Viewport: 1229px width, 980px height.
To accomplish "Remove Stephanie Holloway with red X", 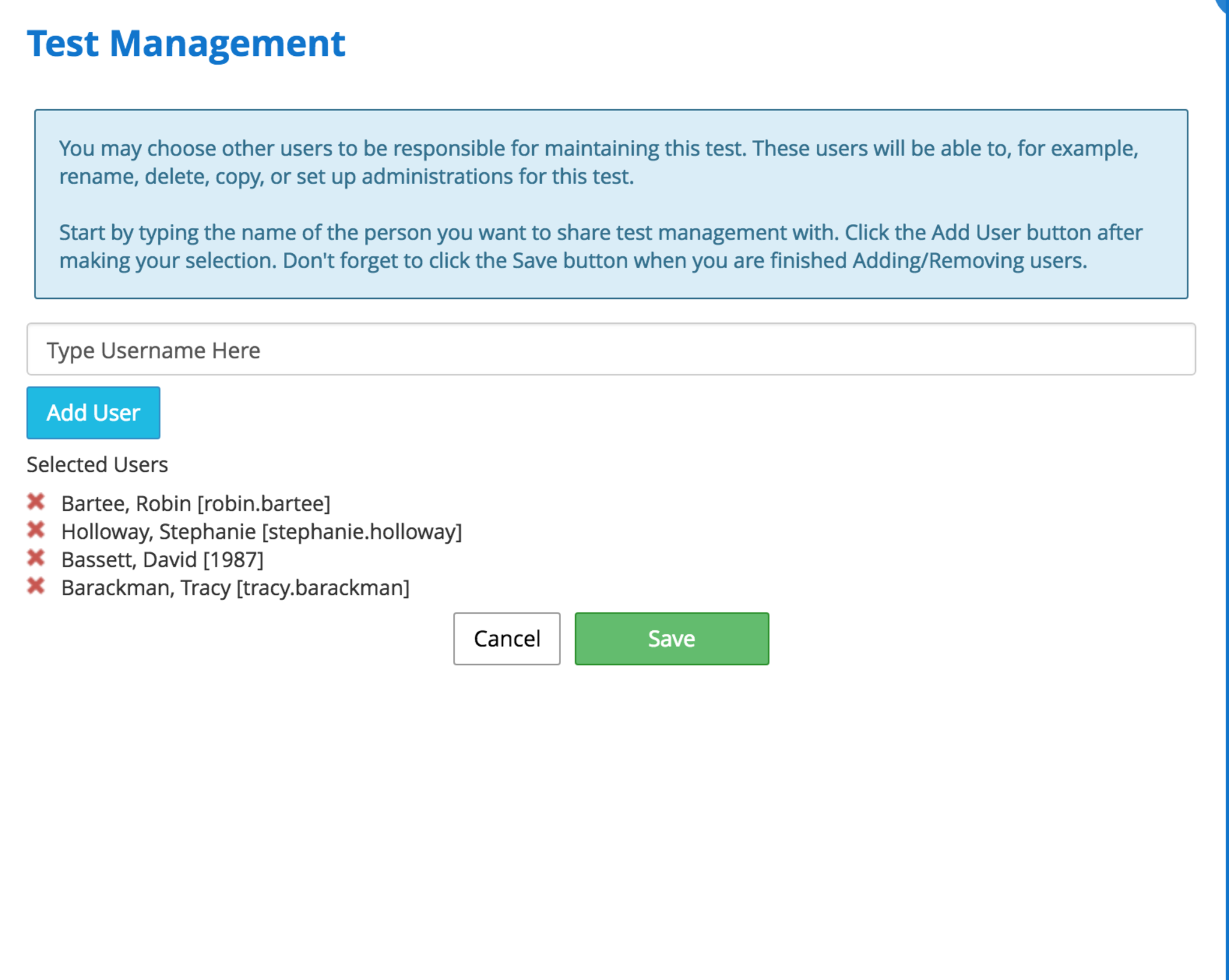I will pyautogui.click(x=36, y=530).
